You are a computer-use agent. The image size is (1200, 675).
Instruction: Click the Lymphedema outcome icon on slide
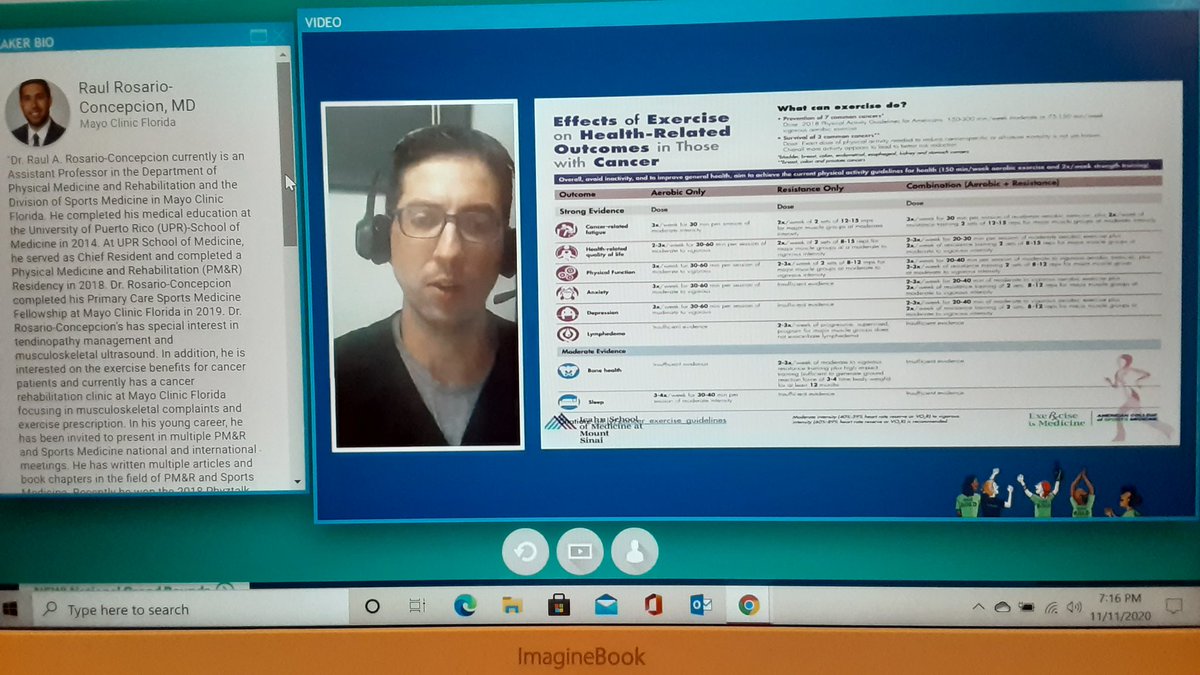(x=566, y=331)
